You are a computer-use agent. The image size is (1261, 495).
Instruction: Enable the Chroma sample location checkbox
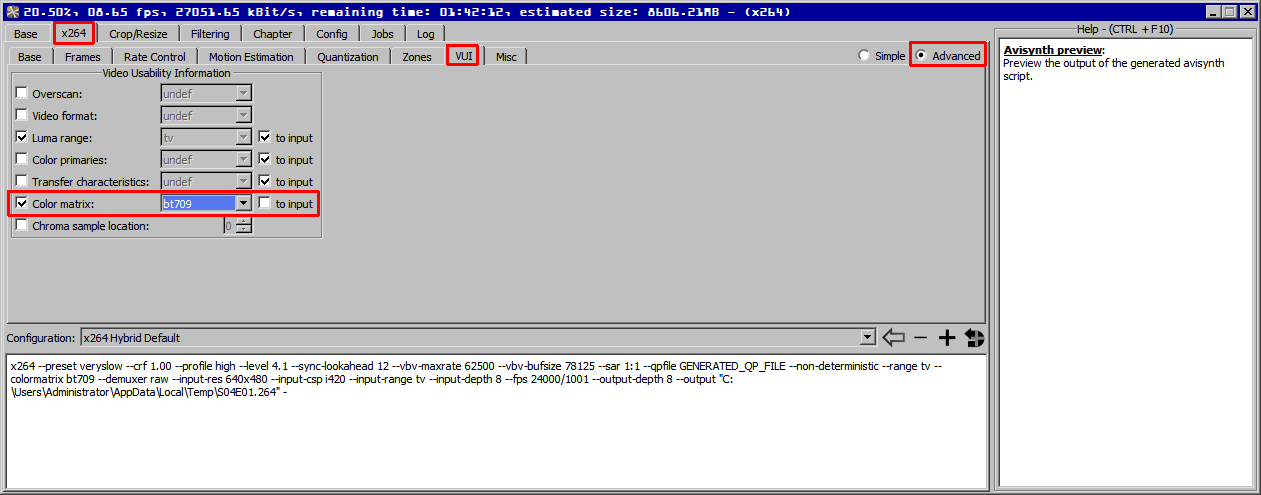coord(22,225)
